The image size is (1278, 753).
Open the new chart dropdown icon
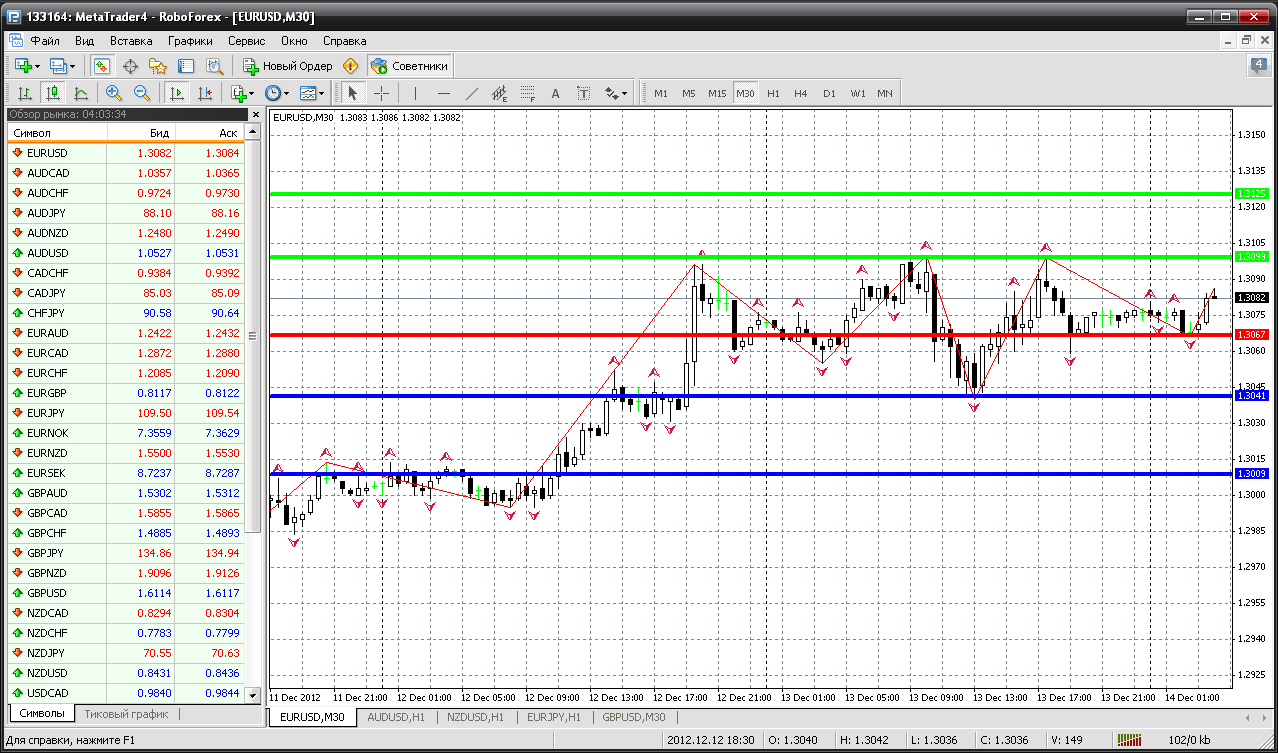[x=27, y=66]
